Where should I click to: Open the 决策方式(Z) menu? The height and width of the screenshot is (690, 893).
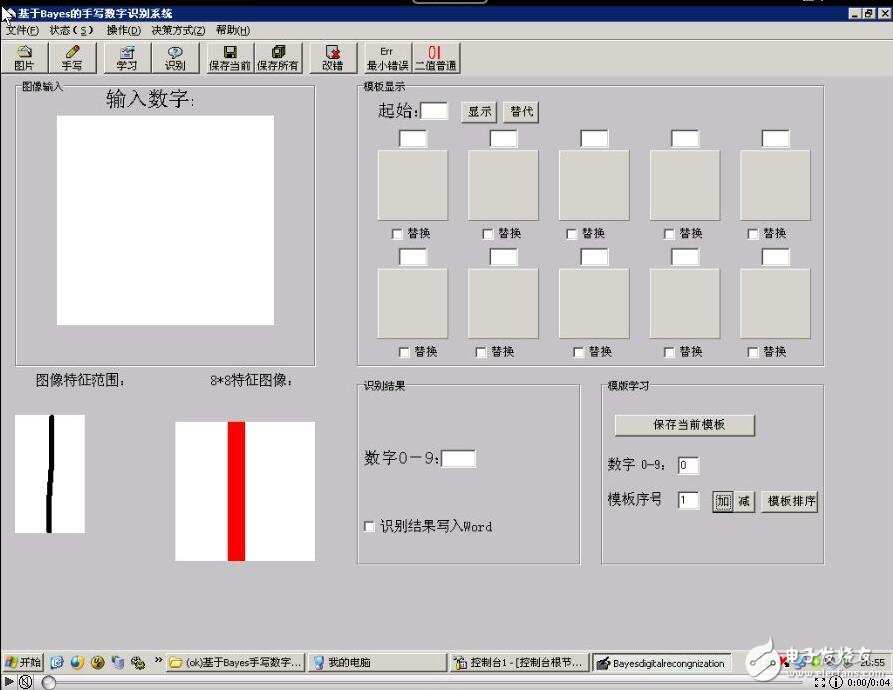179,30
